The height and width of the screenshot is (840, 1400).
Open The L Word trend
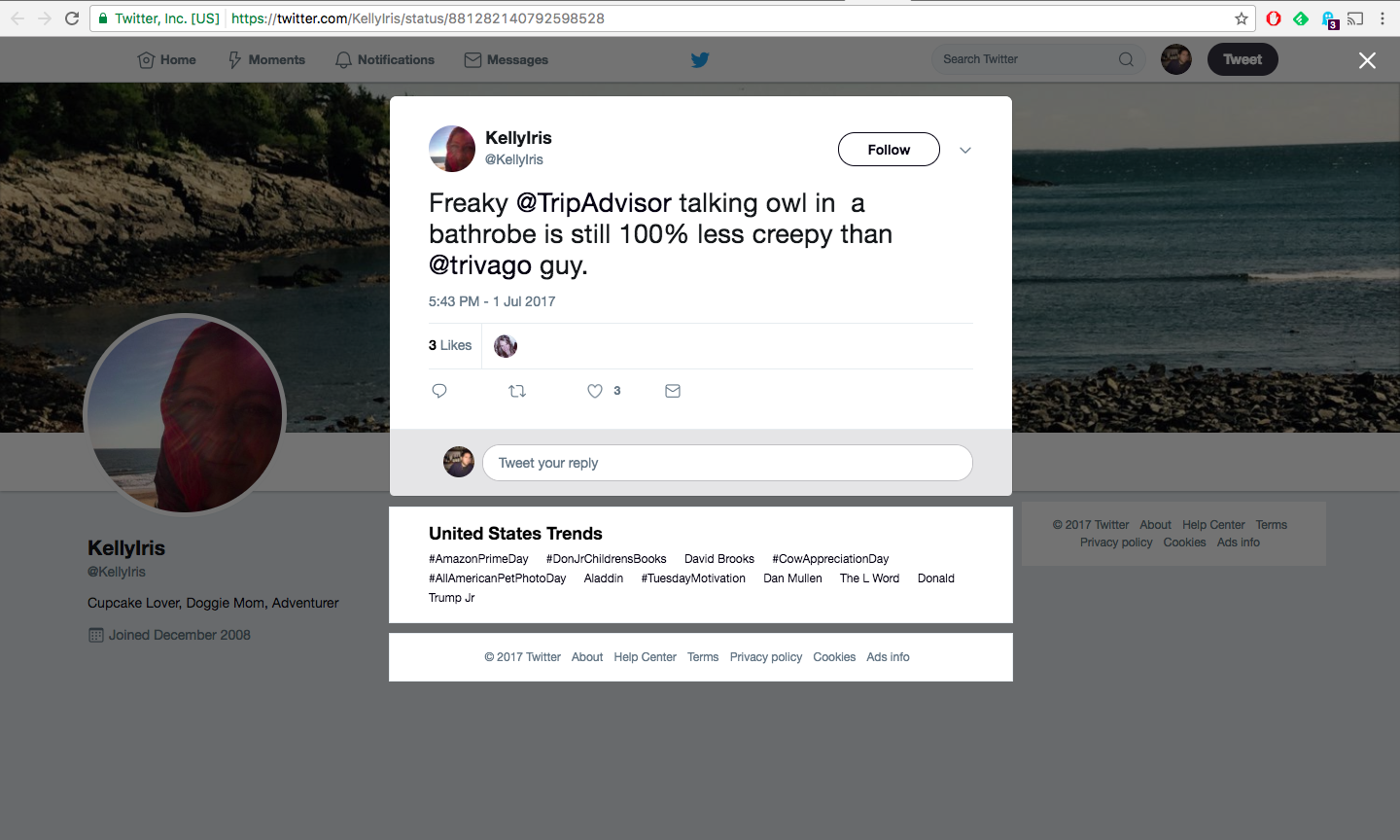[869, 578]
